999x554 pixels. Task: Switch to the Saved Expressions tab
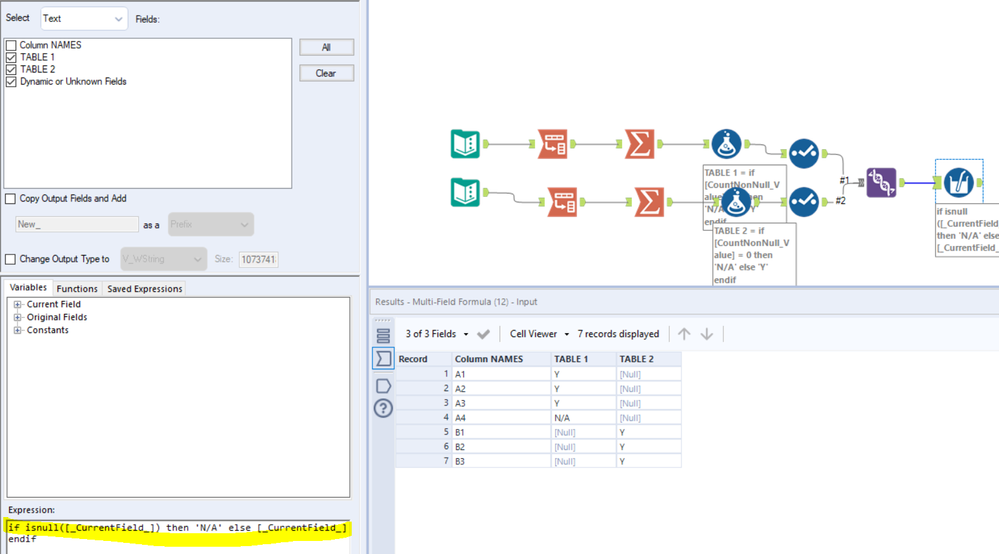pos(145,288)
